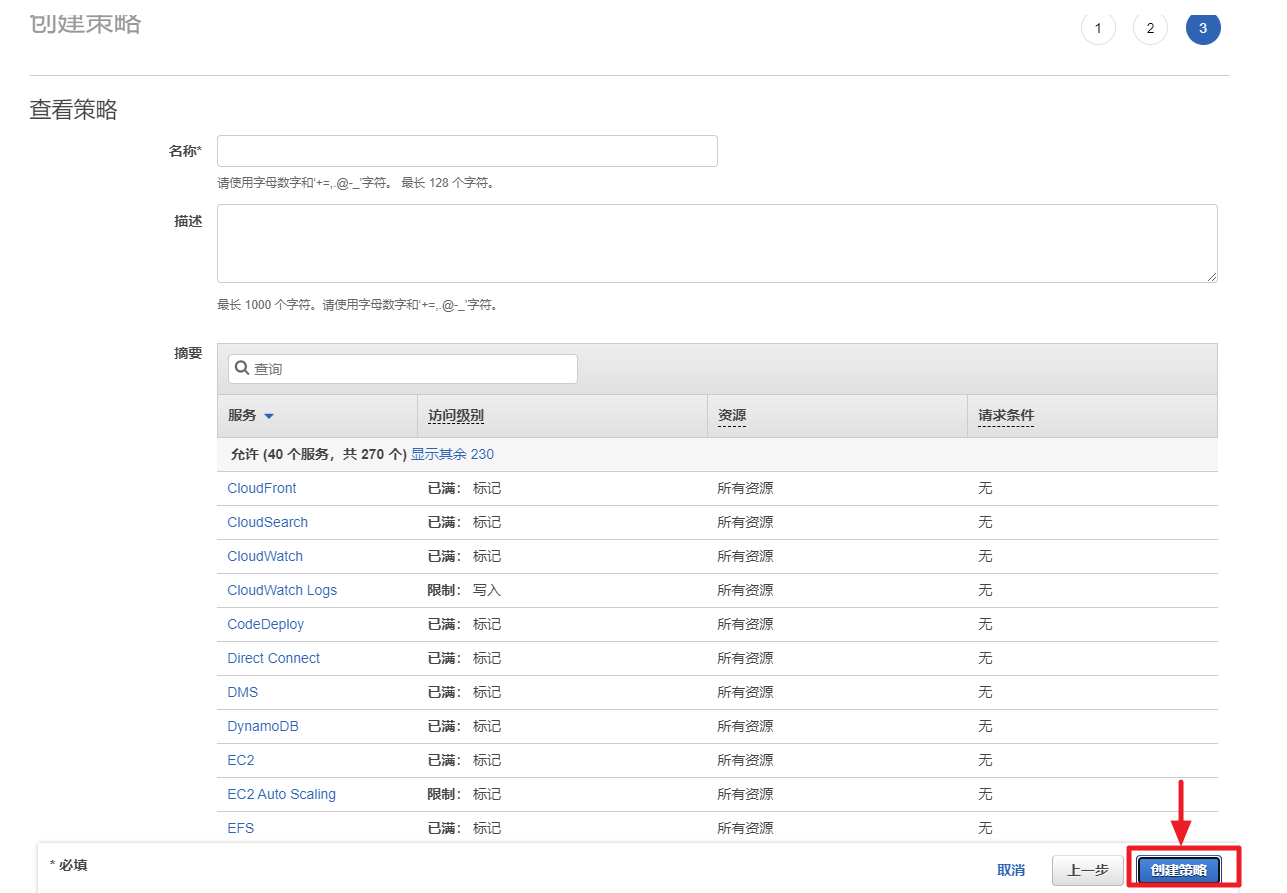
Task: Go to step 2 circle
Action: 1150,28
